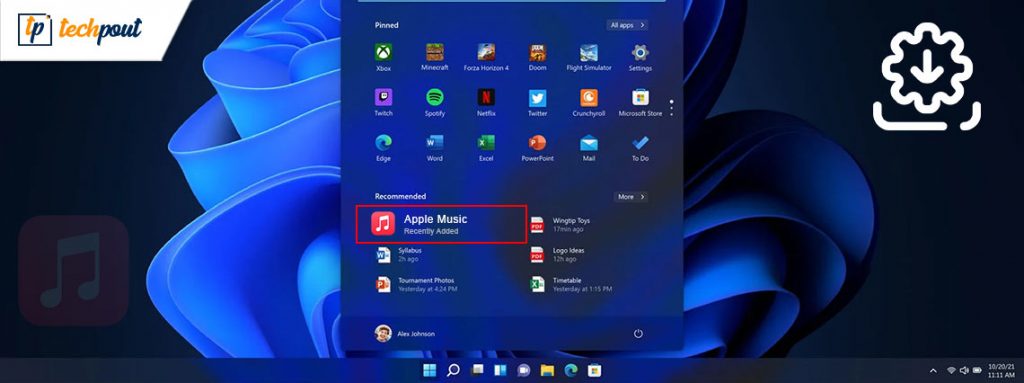Open PowerPoint pinned app
This screenshot has width=1024, height=383.
point(537,148)
